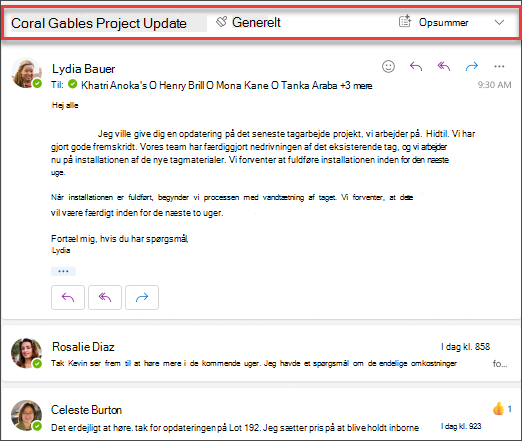522x441 pixels.
Task: Expand Celeste Burton's collapsed message
Action: point(261,414)
